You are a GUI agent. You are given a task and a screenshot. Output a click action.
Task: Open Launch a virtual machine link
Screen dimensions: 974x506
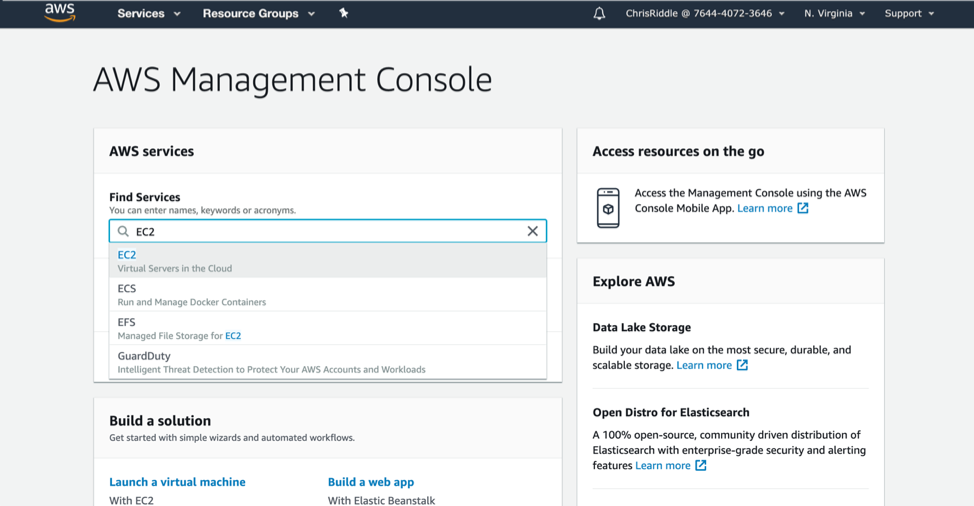(x=177, y=482)
